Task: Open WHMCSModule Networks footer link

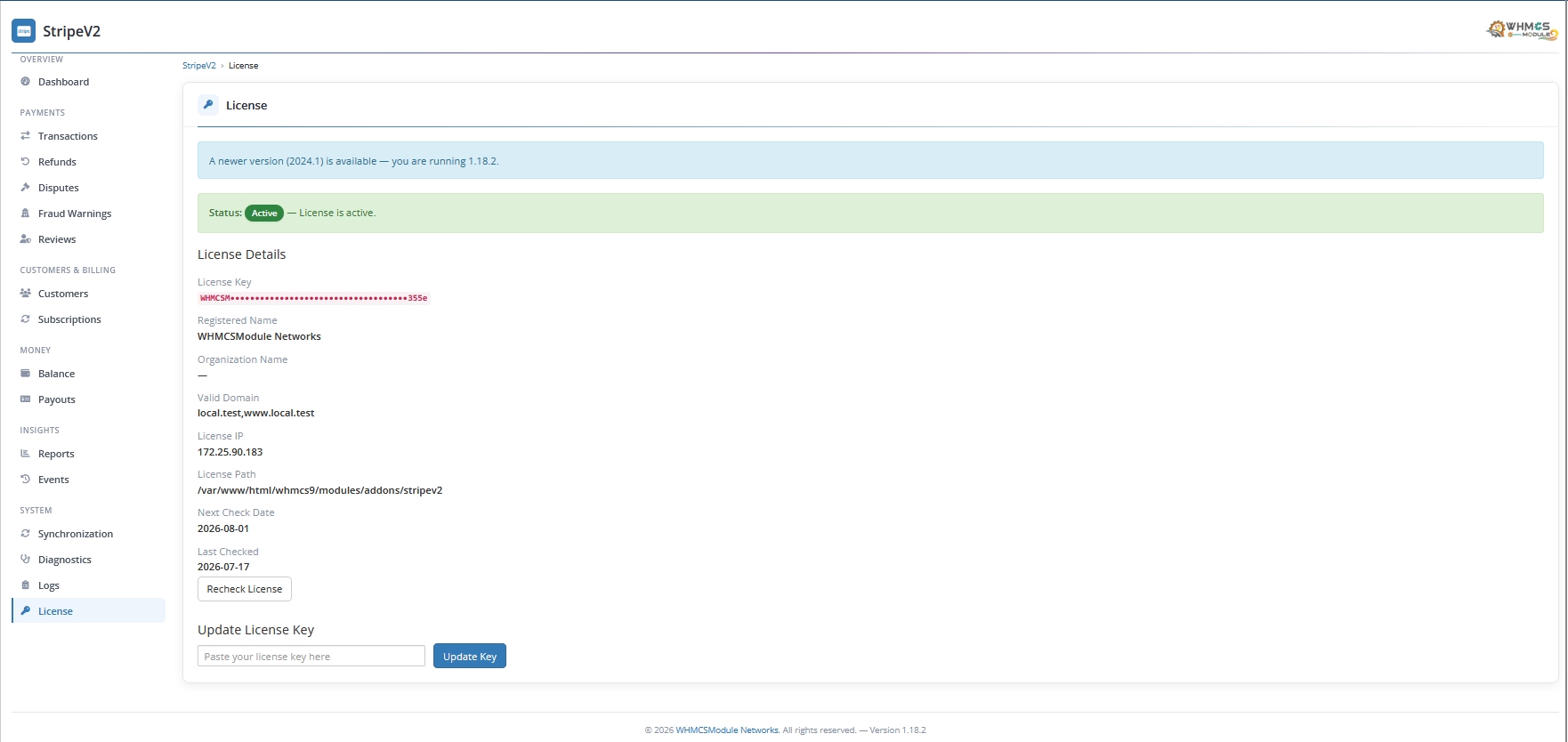Action: coord(727,730)
